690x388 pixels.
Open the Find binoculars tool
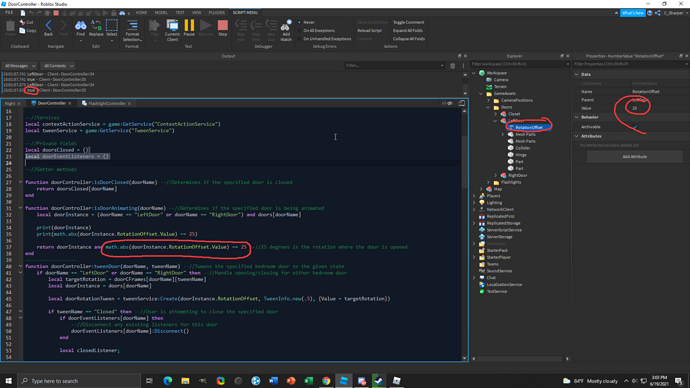[x=81, y=28]
